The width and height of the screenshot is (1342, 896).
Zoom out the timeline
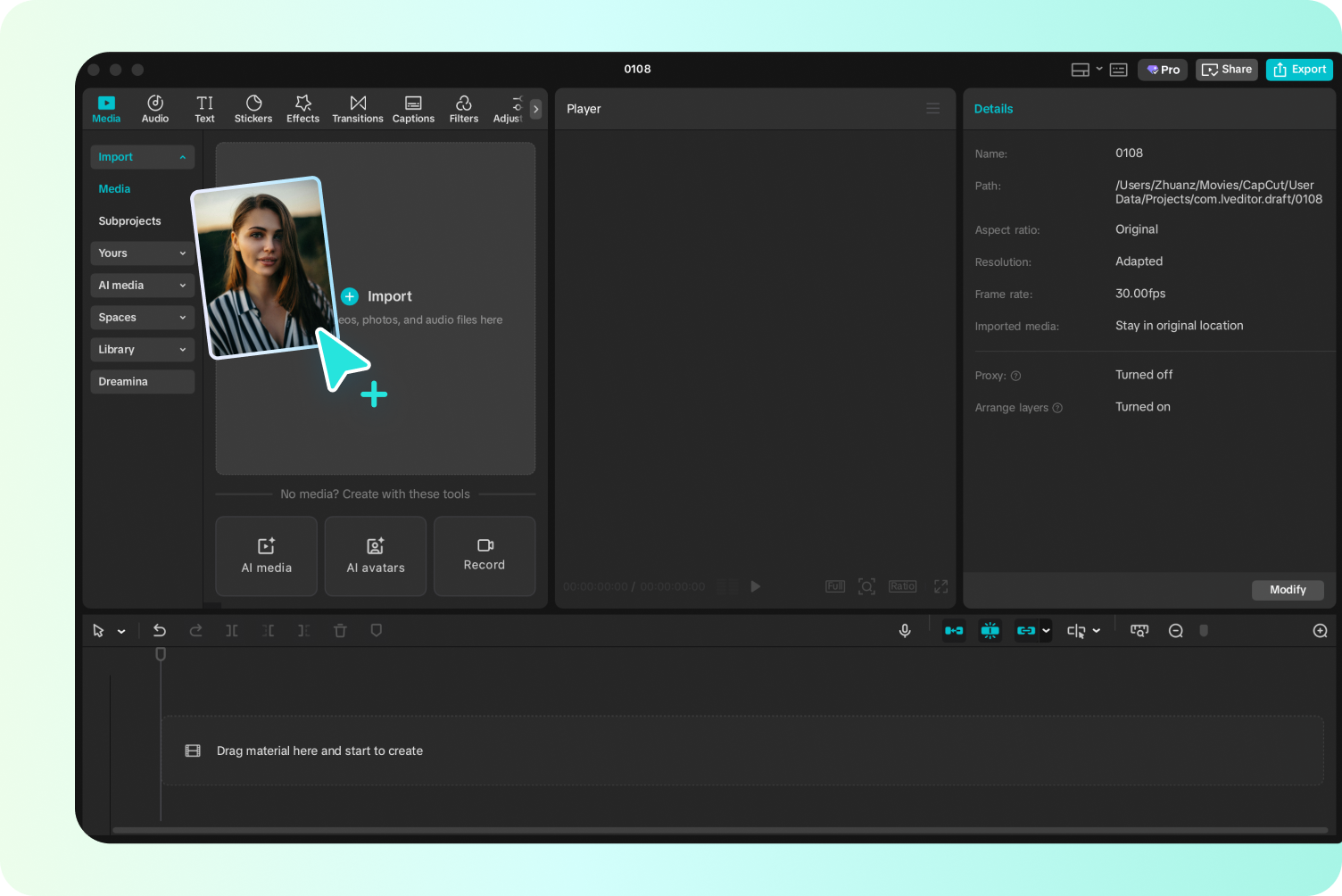tap(1176, 630)
